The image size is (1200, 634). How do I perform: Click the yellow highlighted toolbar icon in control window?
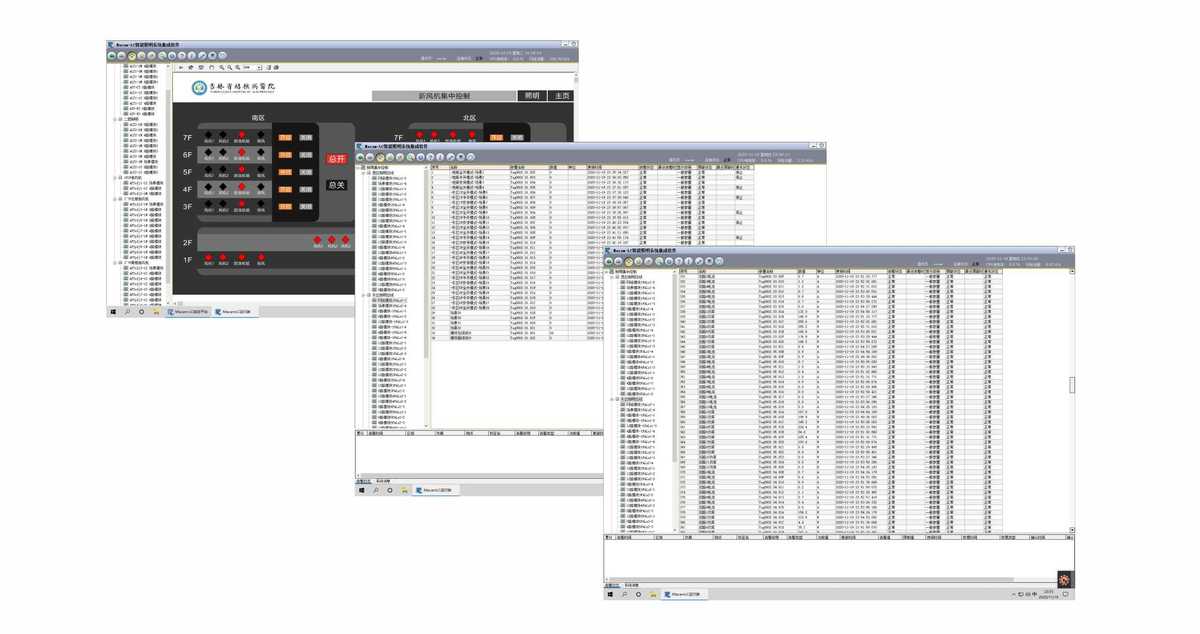click(133, 56)
